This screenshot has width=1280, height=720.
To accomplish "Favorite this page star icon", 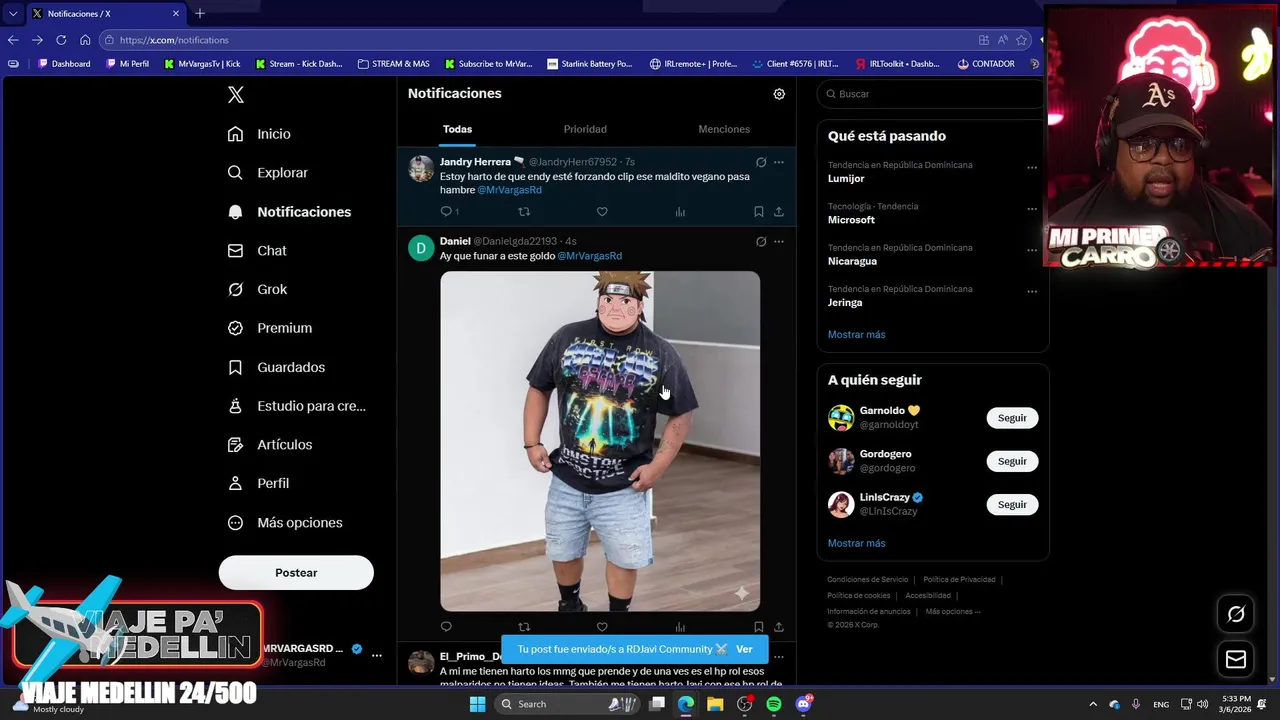I will [1021, 40].
